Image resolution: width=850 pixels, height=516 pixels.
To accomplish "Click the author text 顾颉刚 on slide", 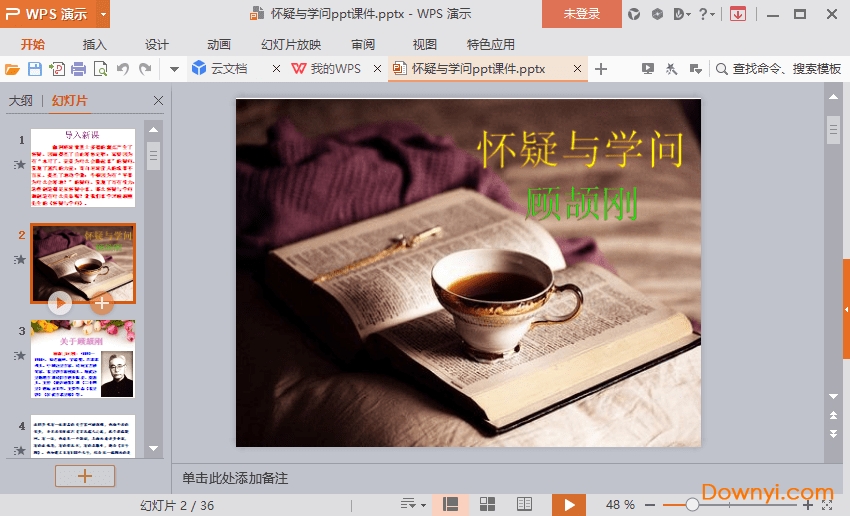I will tap(582, 204).
